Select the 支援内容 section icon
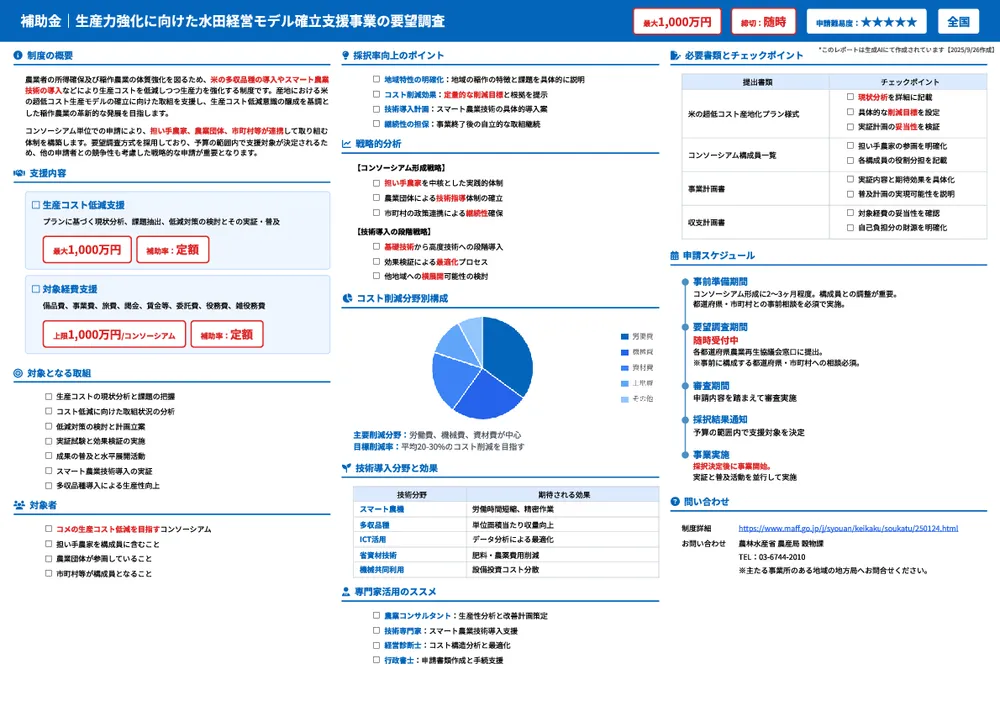The width and height of the screenshot is (1000, 706). [17, 174]
